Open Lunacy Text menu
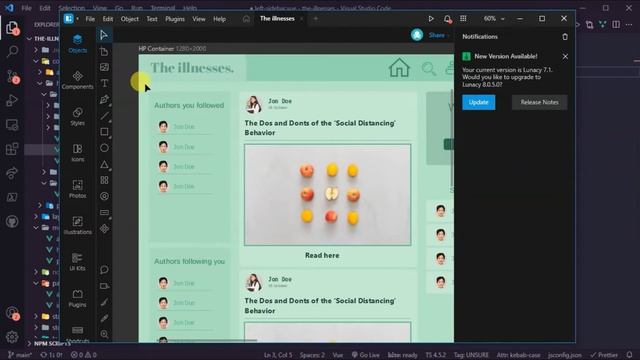640x360 pixels. (152, 19)
